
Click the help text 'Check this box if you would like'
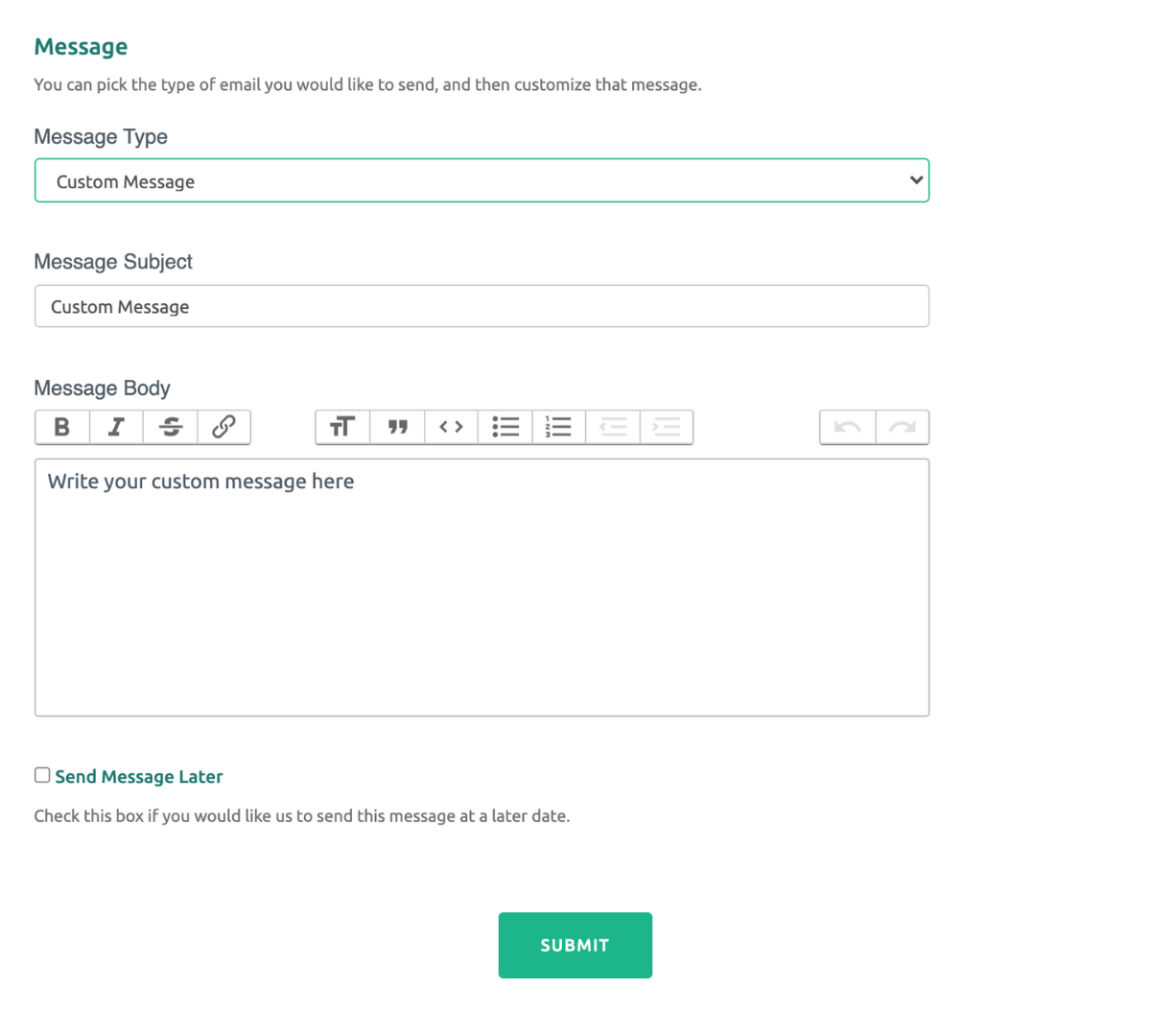[x=302, y=816]
